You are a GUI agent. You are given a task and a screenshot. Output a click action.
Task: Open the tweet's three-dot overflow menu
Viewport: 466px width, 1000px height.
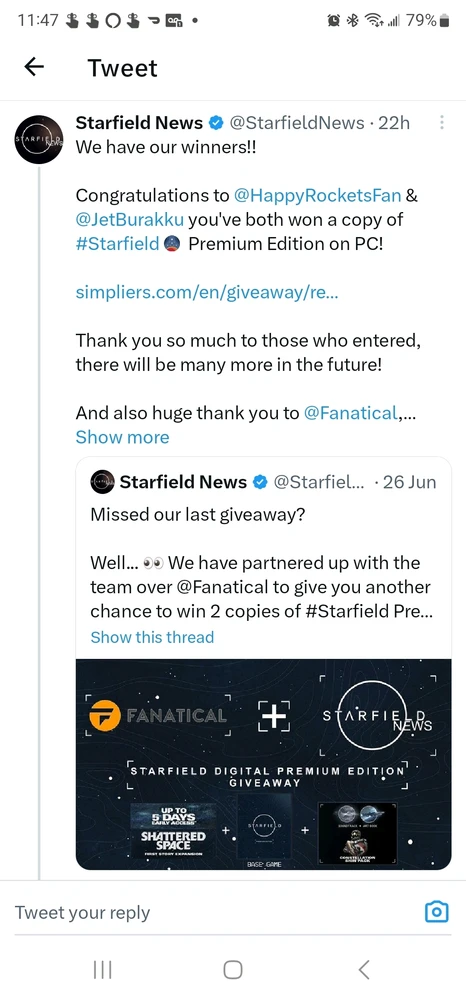[442, 122]
